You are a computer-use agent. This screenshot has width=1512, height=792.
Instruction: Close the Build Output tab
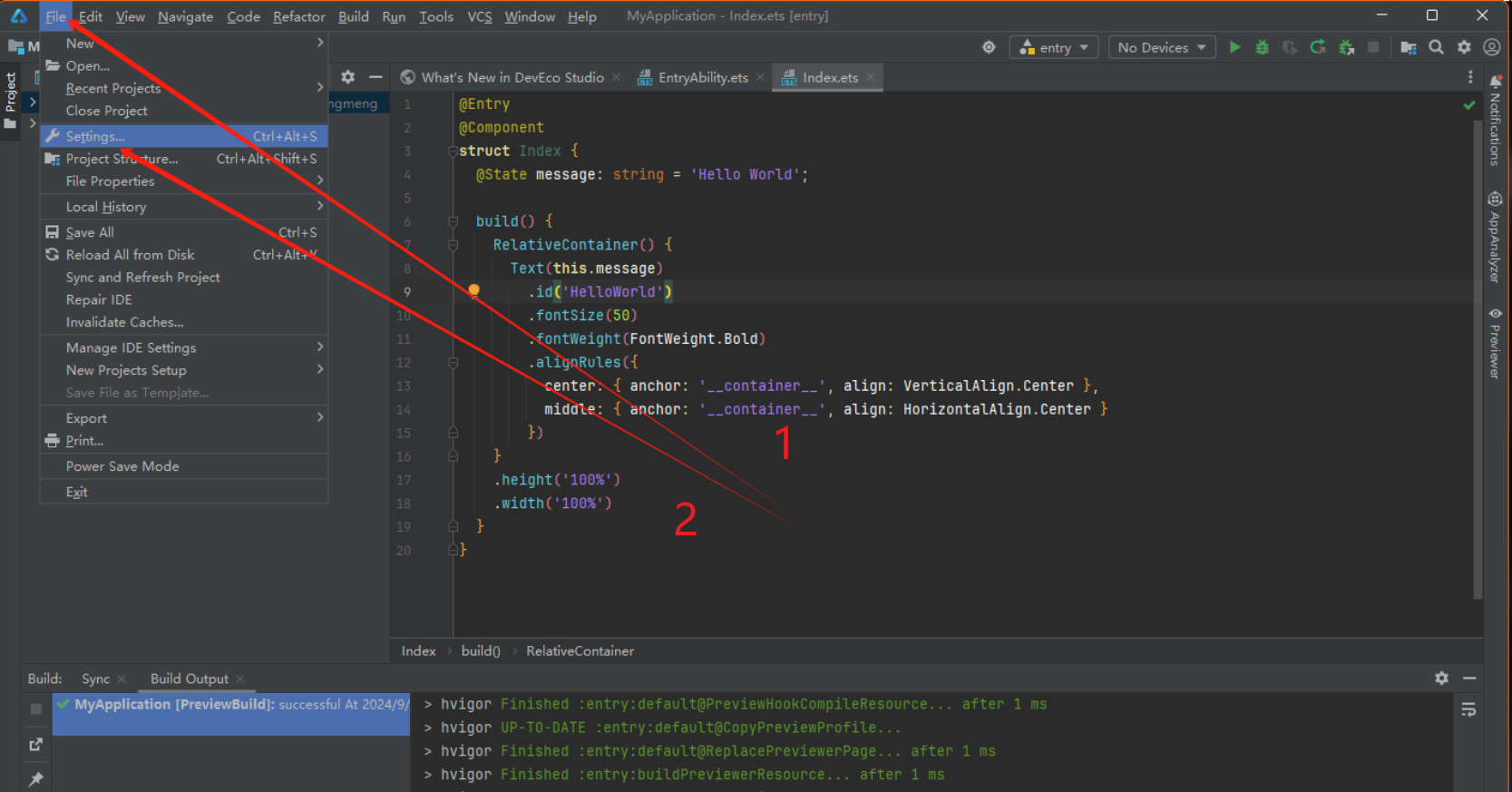[x=240, y=679]
